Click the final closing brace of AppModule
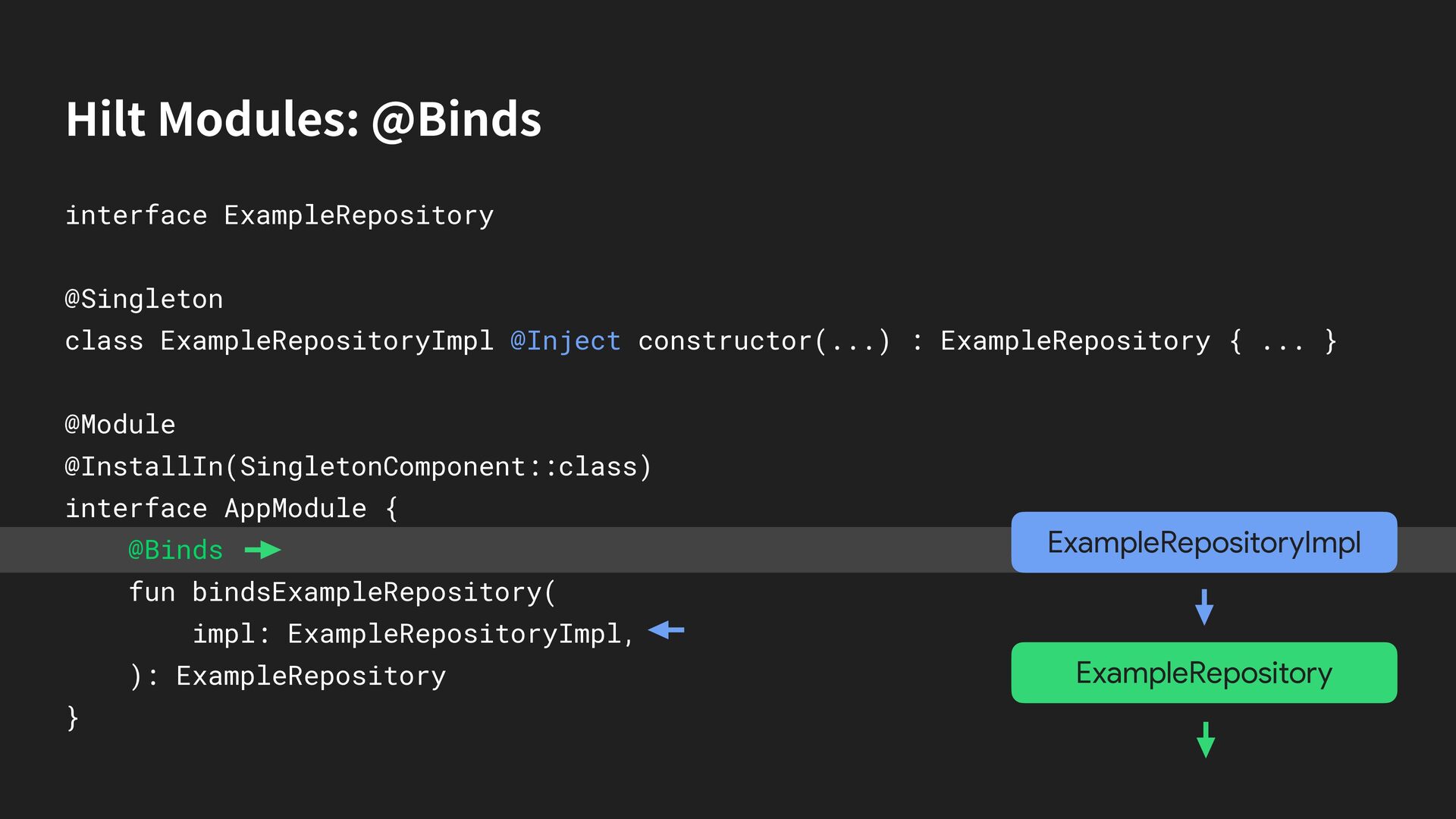 (x=73, y=717)
